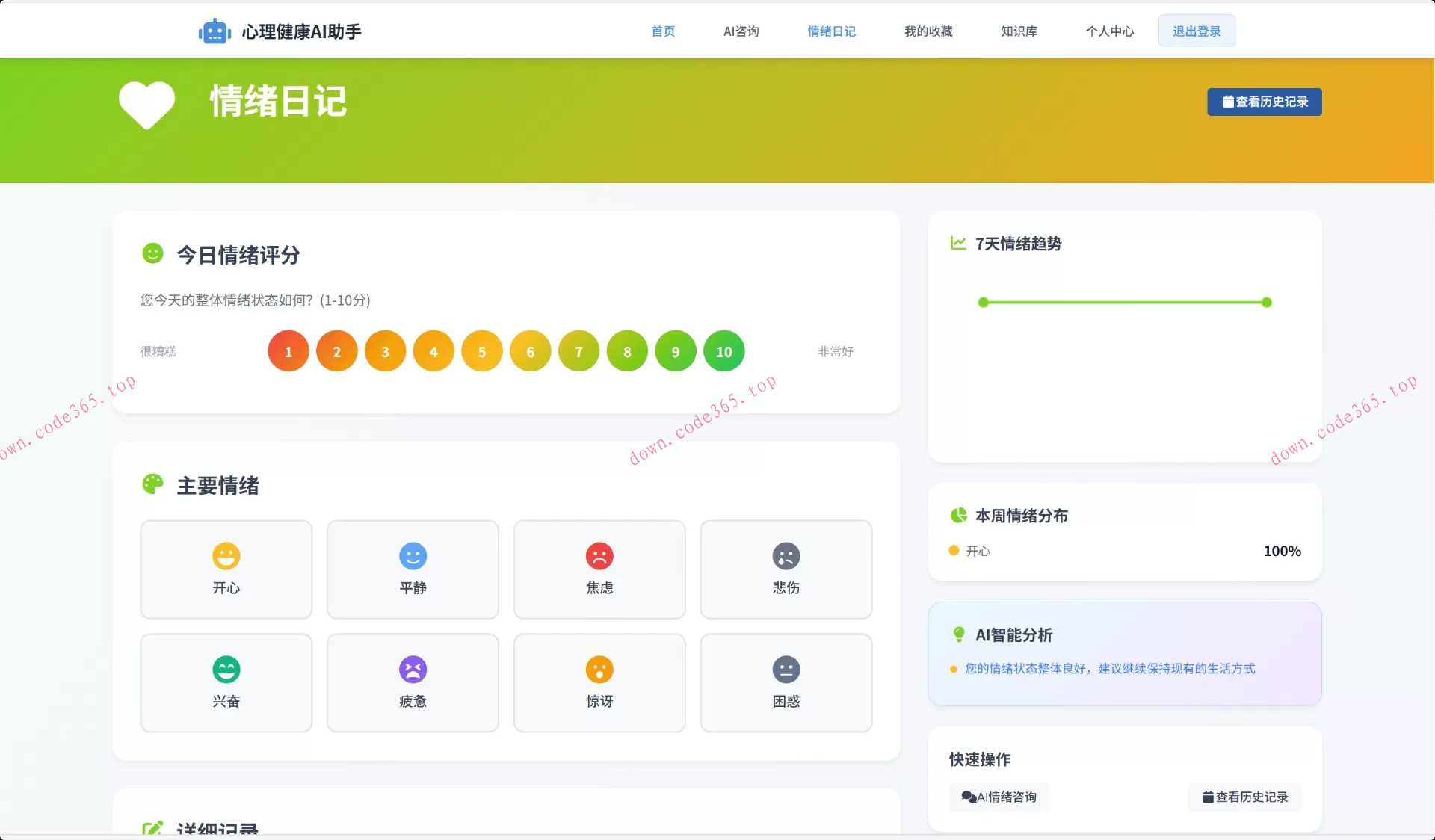Select mood score 10
This screenshot has width=1435, height=840.
click(723, 350)
